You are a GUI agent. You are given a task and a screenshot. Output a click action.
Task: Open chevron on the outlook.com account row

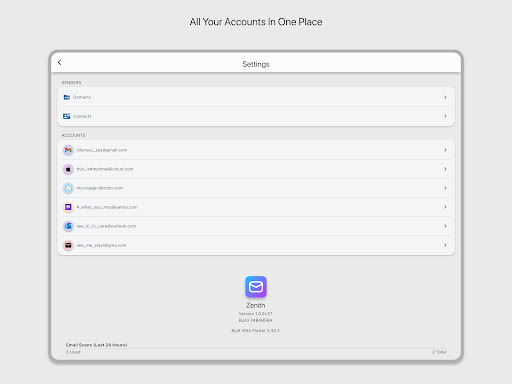pyautogui.click(x=445, y=226)
